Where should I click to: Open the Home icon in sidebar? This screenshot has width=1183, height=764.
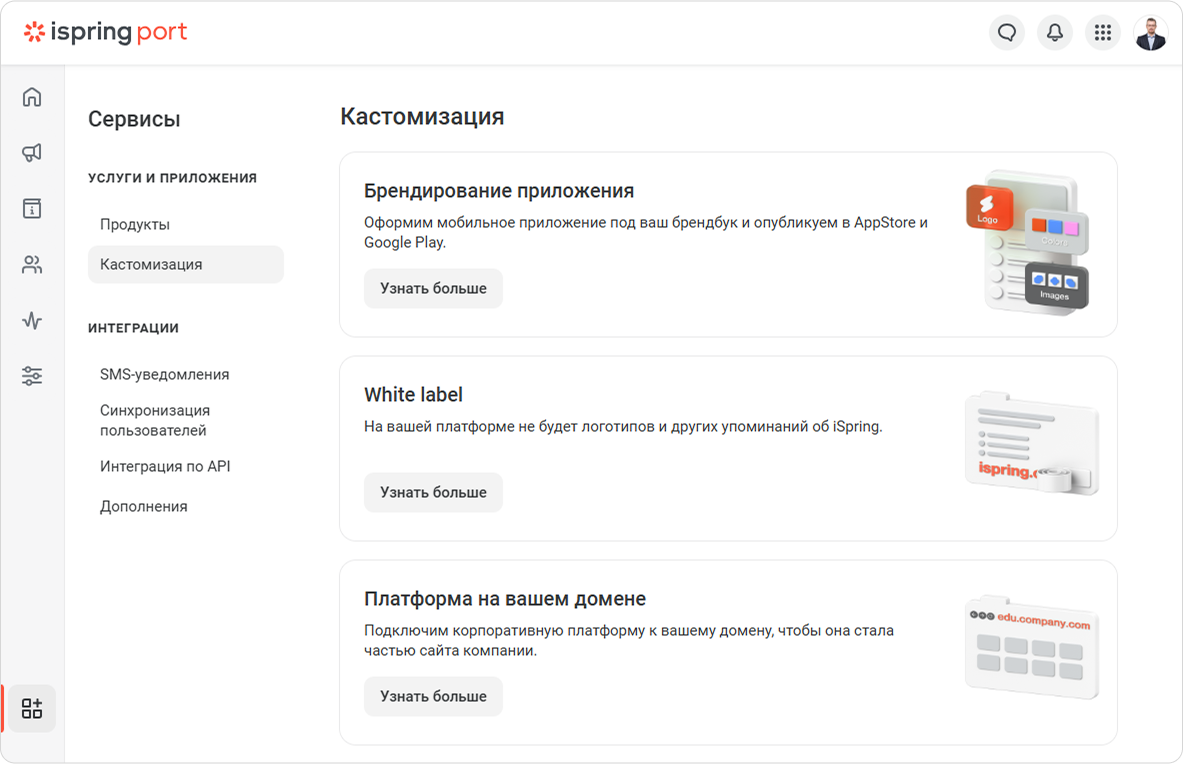[32, 97]
